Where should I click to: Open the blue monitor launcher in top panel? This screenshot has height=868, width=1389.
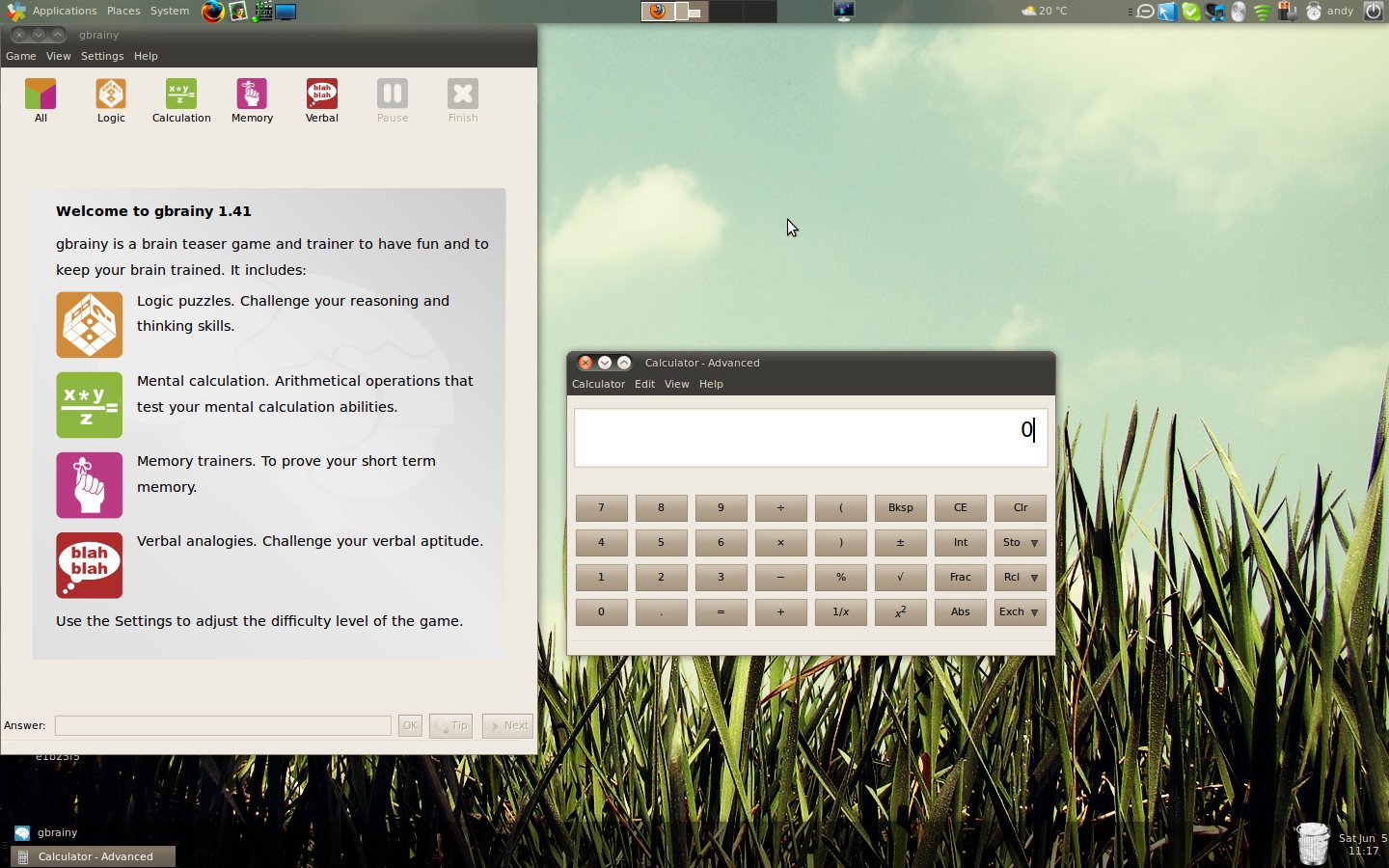click(x=286, y=12)
